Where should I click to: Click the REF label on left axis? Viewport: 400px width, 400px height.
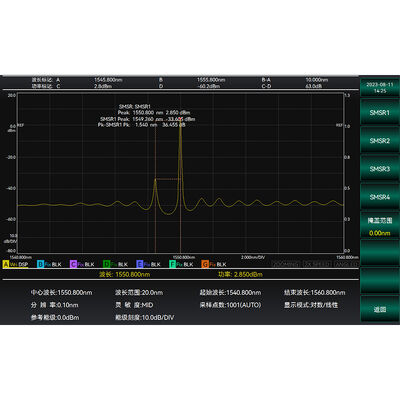point(21,125)
